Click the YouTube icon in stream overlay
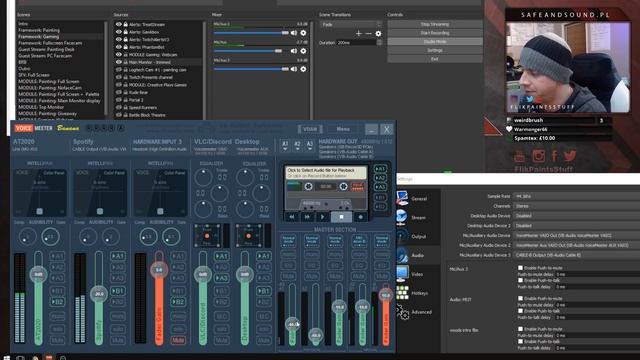The height and width of the screenshot is (360, 640). [520, 156]
